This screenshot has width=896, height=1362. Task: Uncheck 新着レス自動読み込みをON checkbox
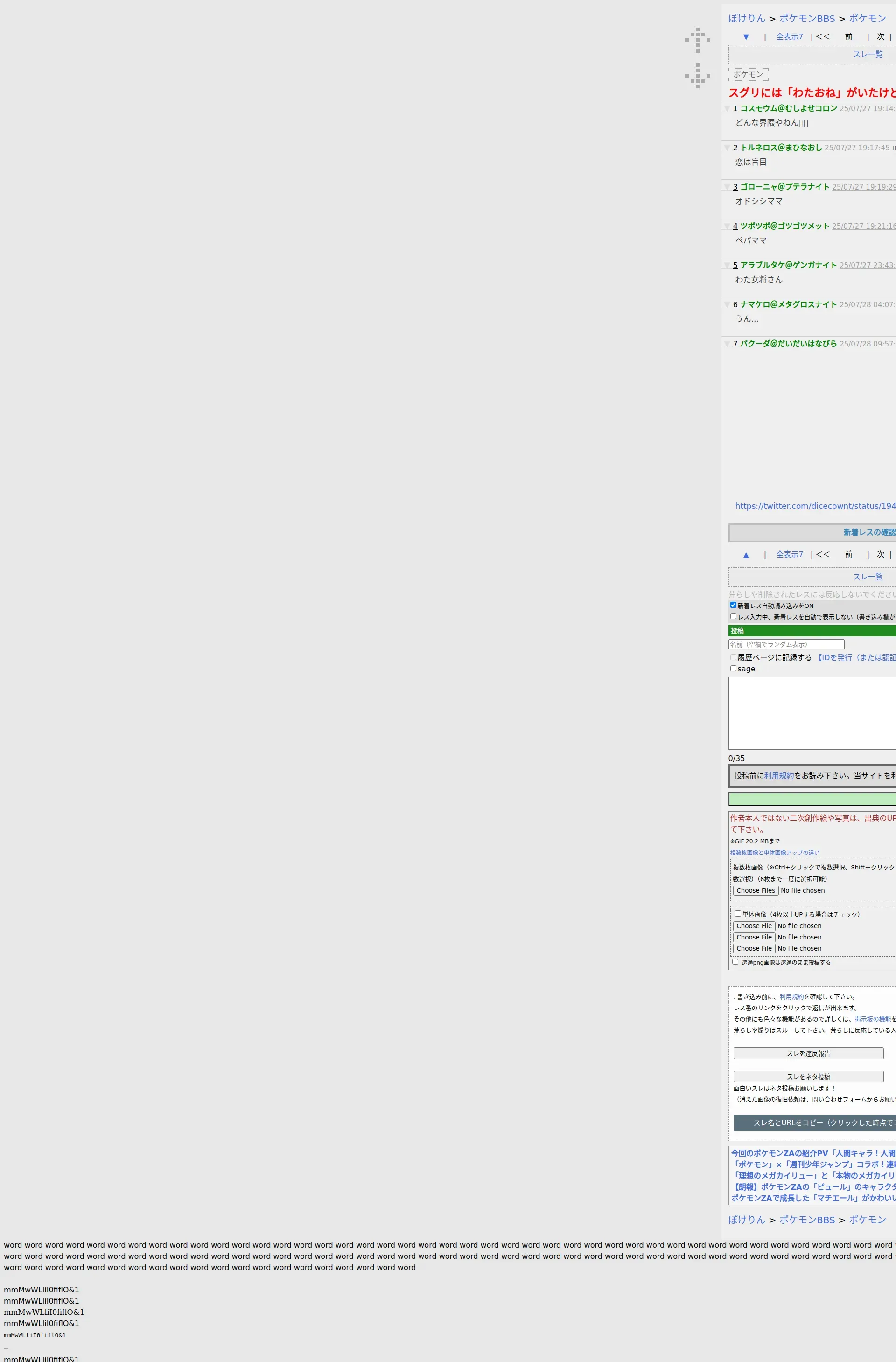coord(733,605)
